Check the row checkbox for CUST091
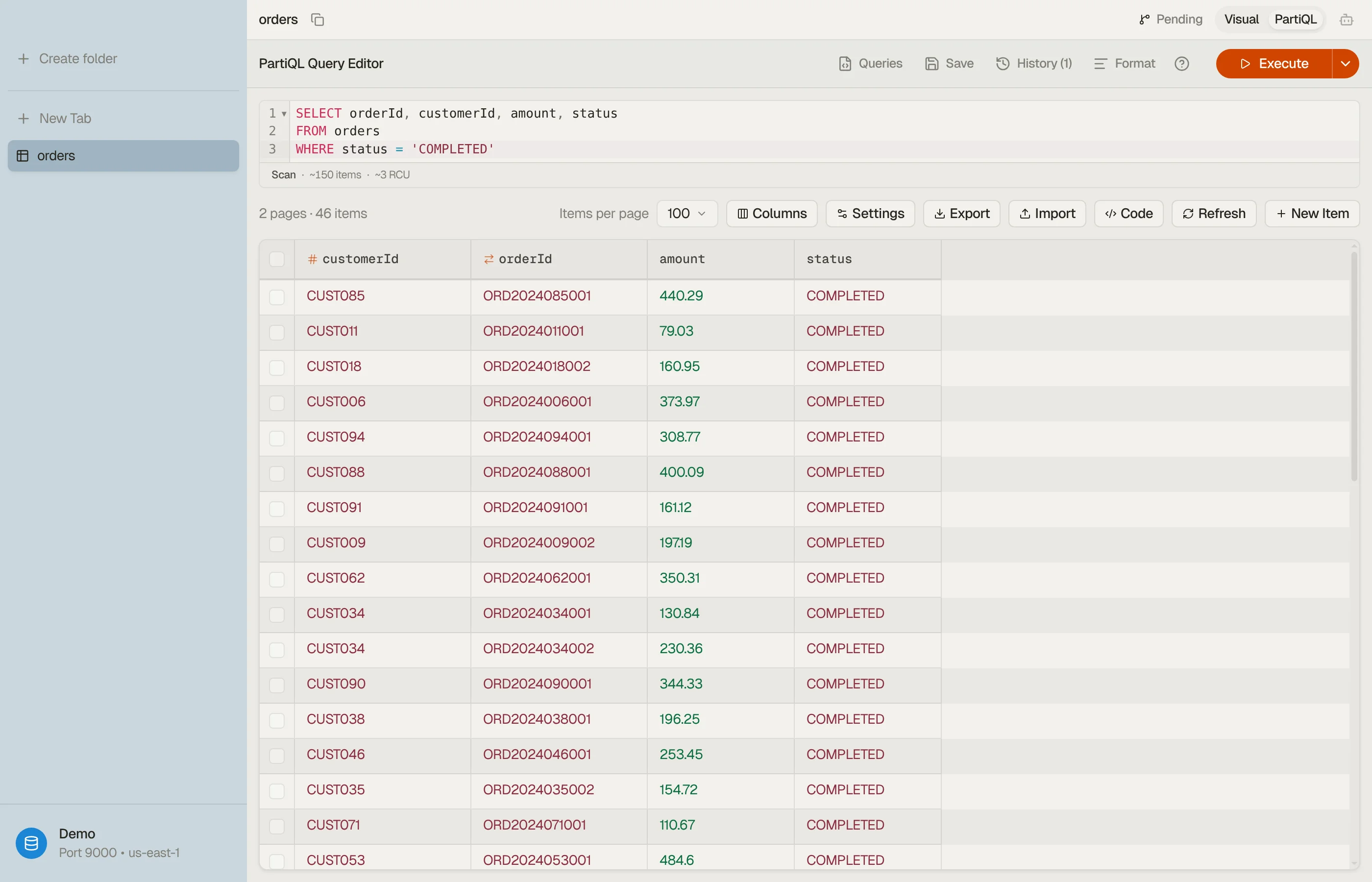This screenshot has height=882, width=1372. 276,509
